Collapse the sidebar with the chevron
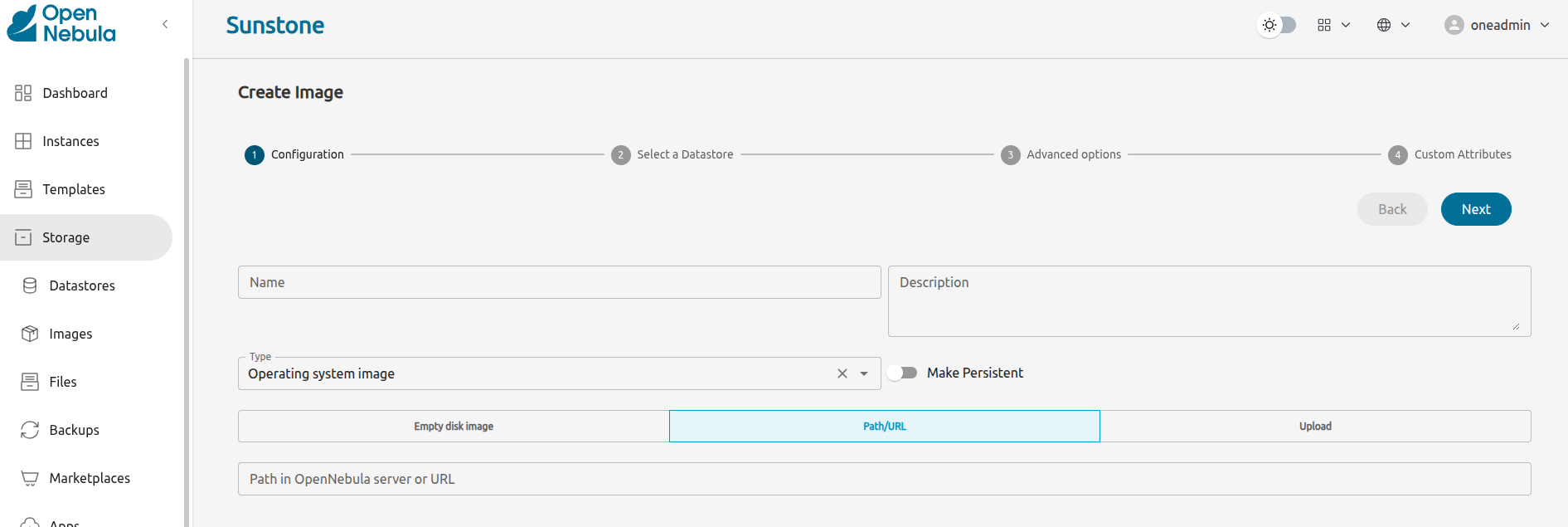Image resolution: width=1568 pixels, height=527 pixels. coord(165,24)
